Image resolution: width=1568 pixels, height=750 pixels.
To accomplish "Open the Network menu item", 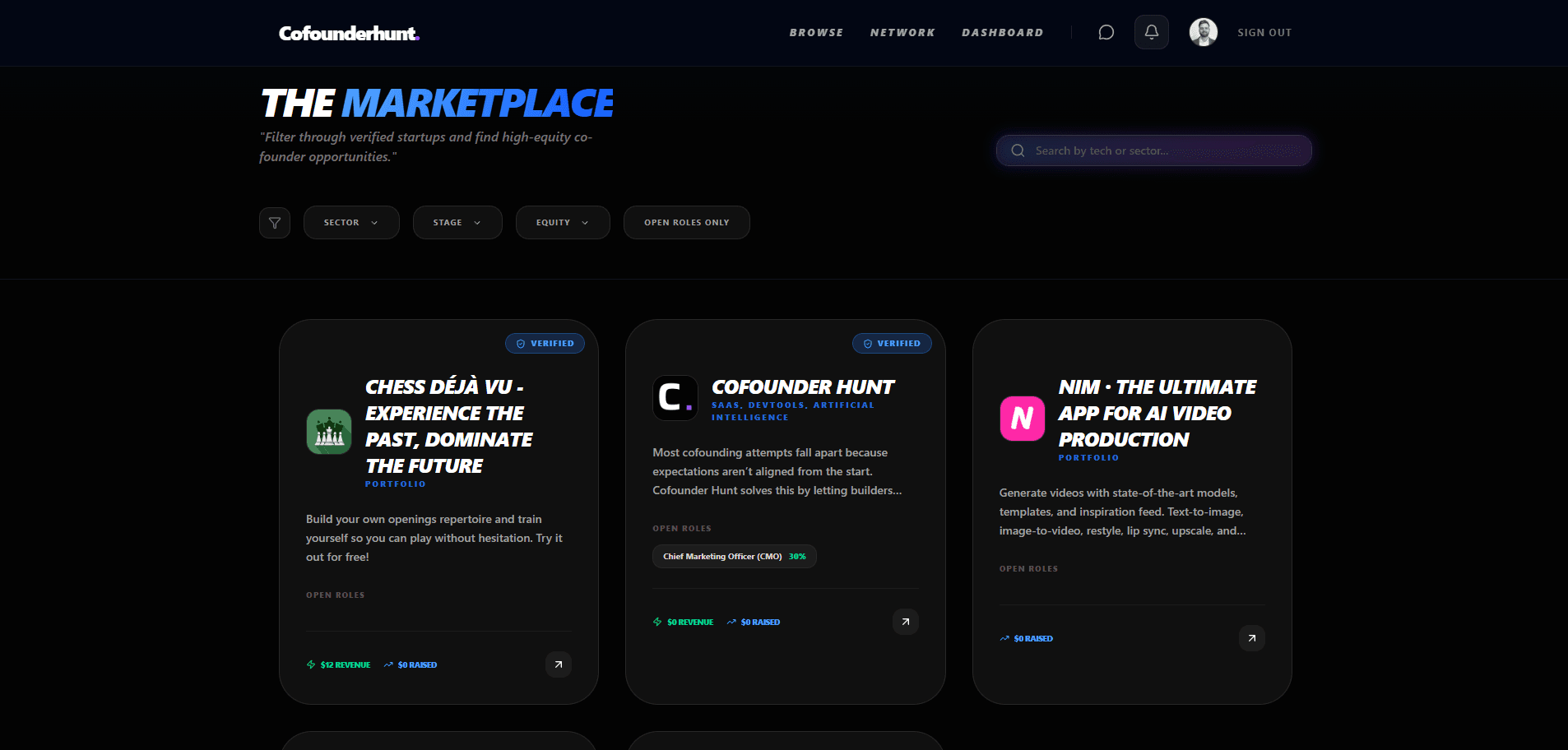I will pyautogui.click(x=902, y=33).
